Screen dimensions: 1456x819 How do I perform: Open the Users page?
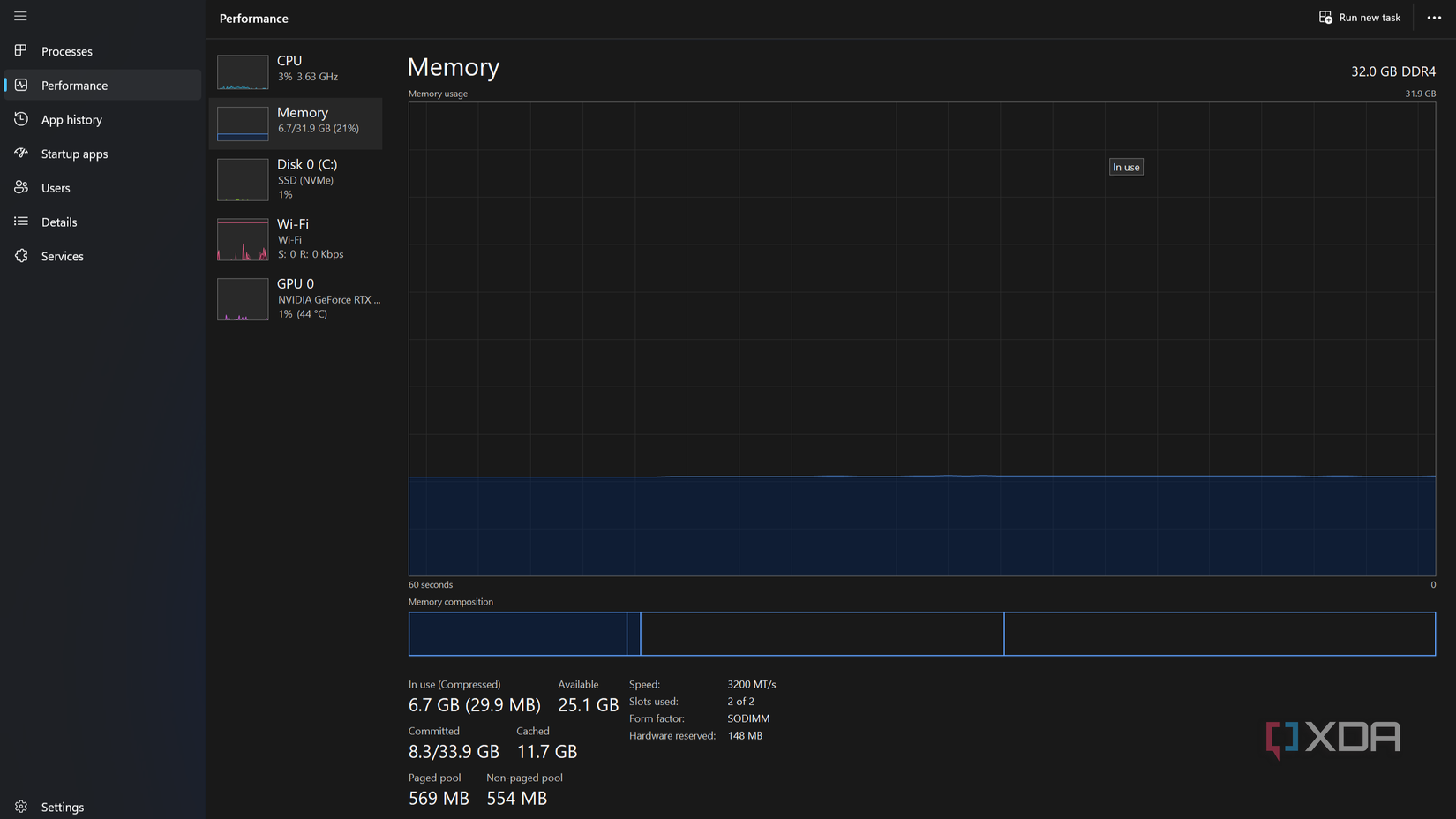pyautogui.click(x=103, y=188)
